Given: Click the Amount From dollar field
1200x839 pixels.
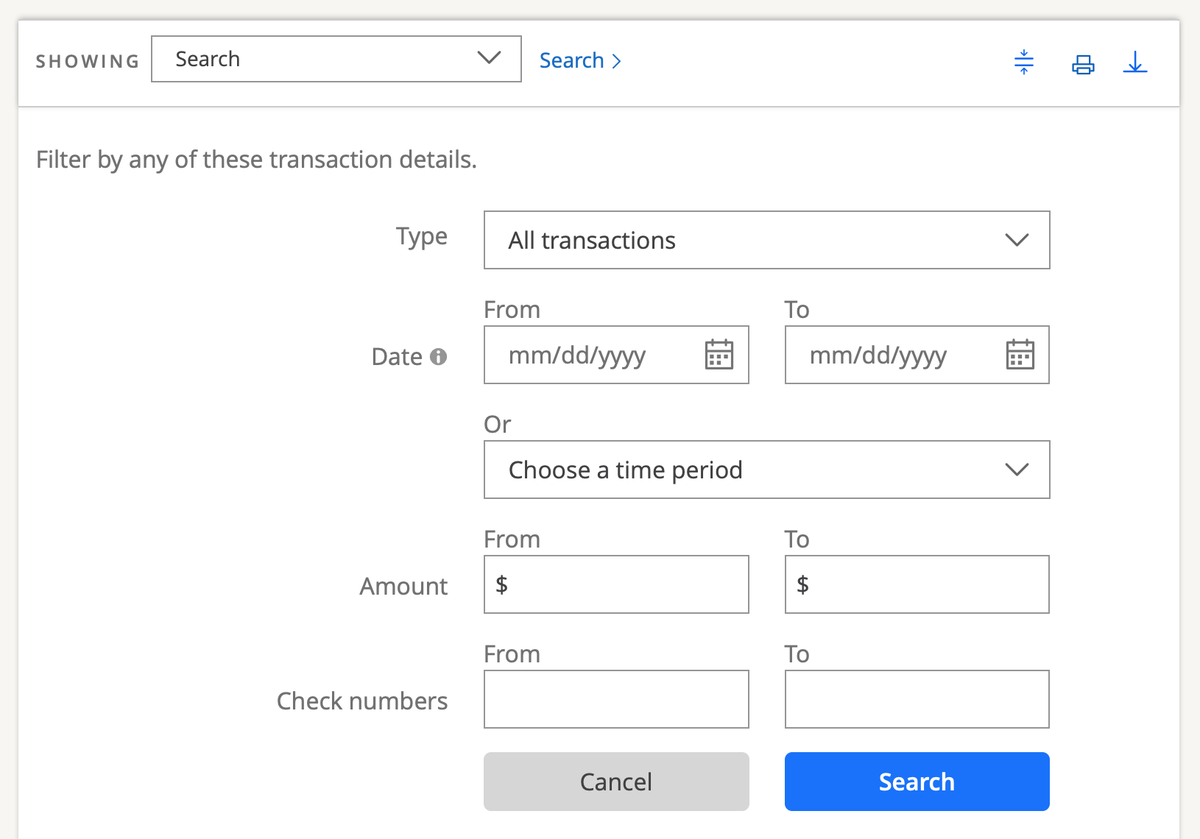Looking at the screenshot, I should point(616,585).
